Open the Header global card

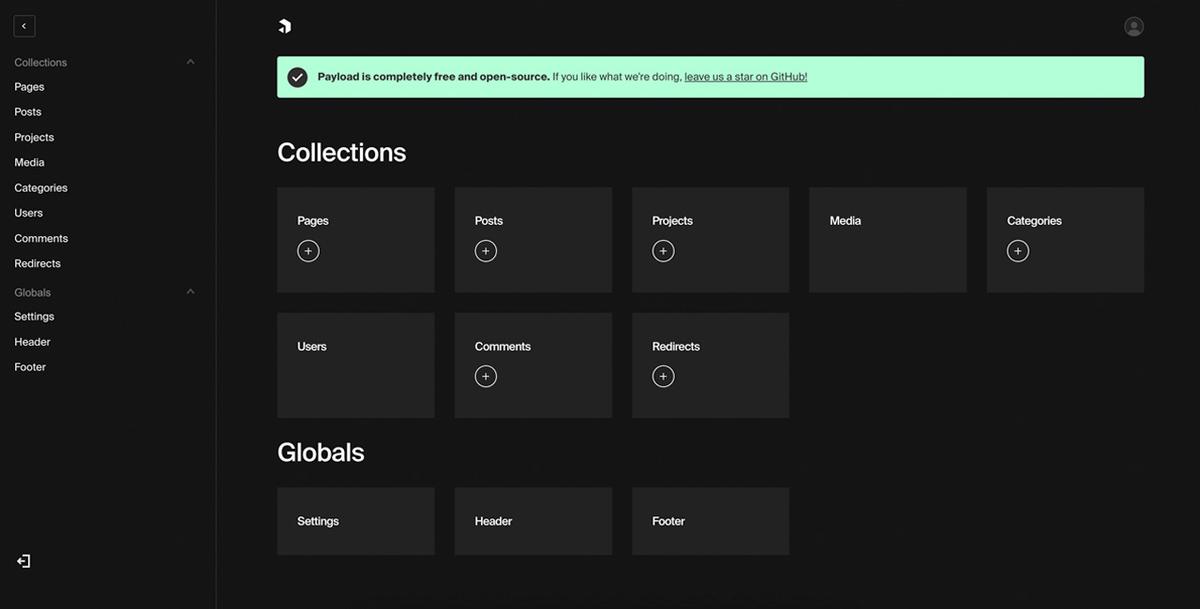533,521
